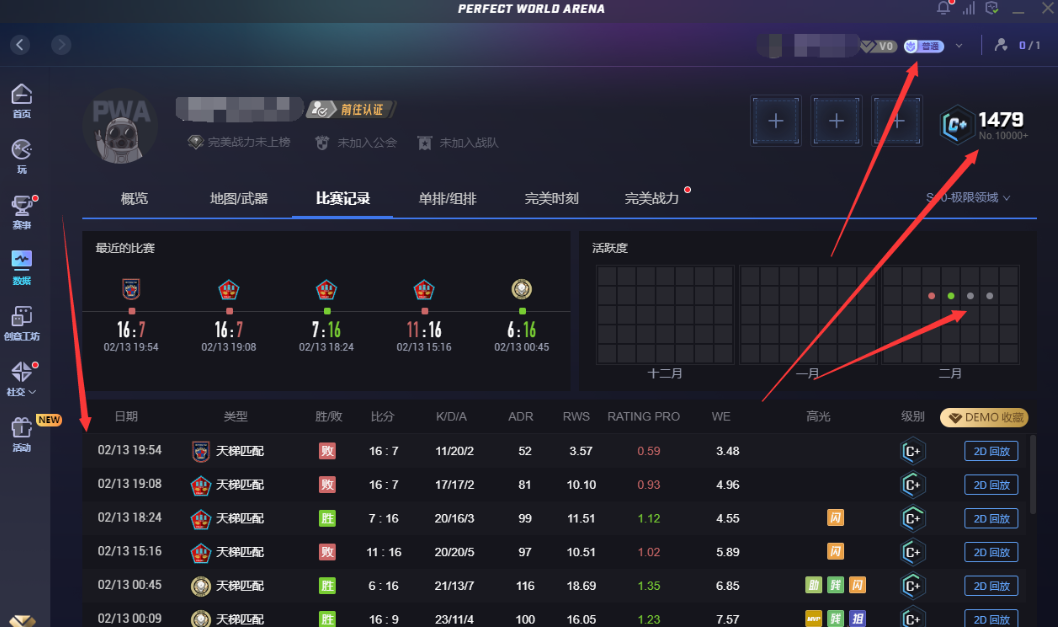Viewport: 1058px width, 627px height.
Task: Switch to the 完美时刻 tab
Action: click(551, 198)
